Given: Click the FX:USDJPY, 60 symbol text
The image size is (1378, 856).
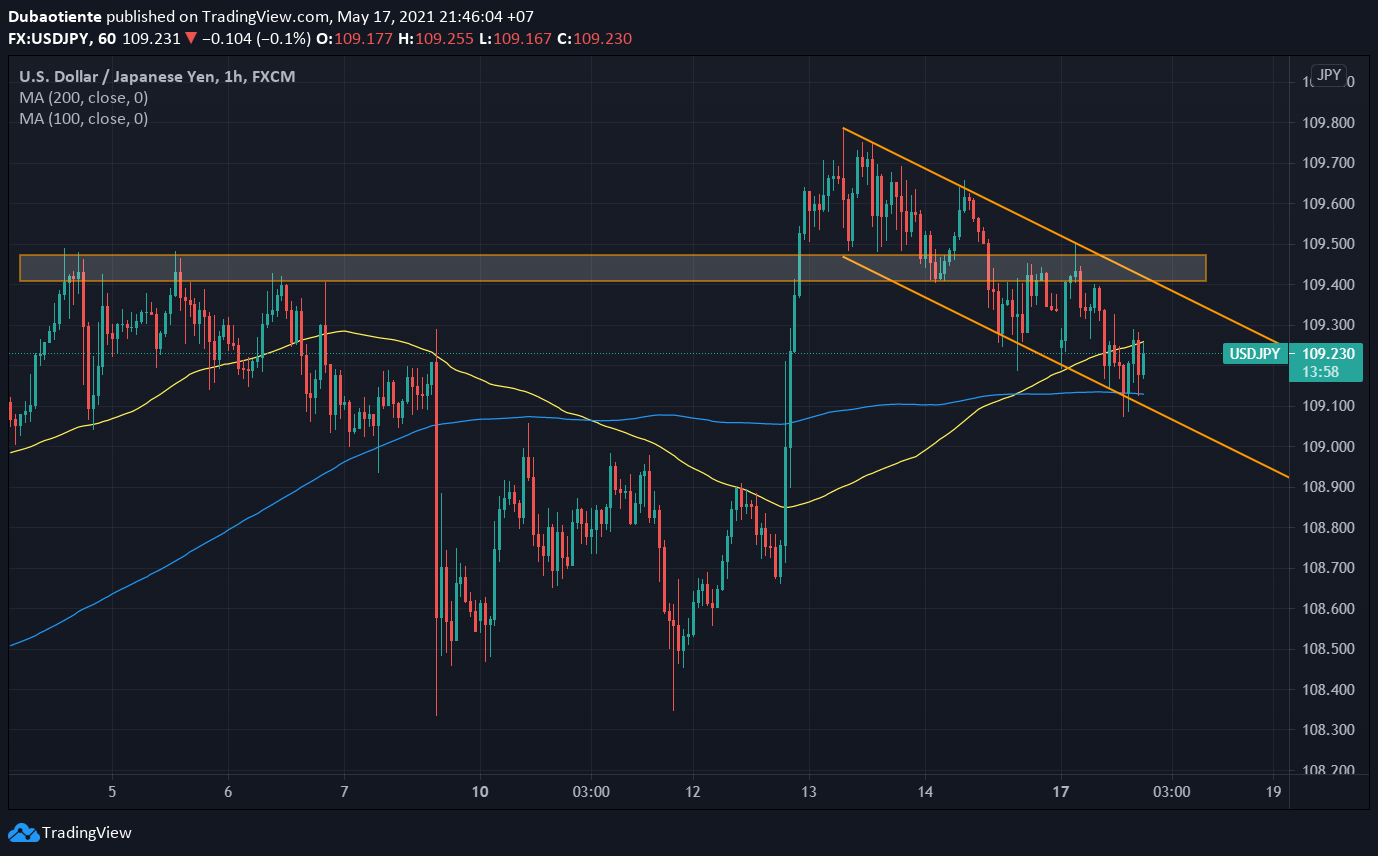Looking at the screenshot, I should coord(62,39).
